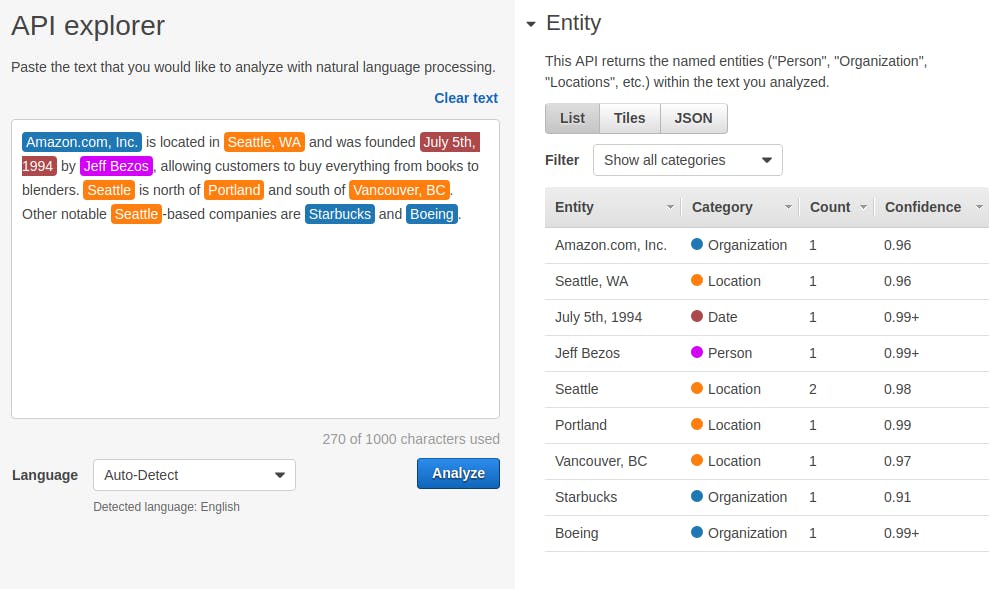The width and height of the screenshot is (1007, 589).
Task: Click the magenta Person color dot
Action: [697, 353]
